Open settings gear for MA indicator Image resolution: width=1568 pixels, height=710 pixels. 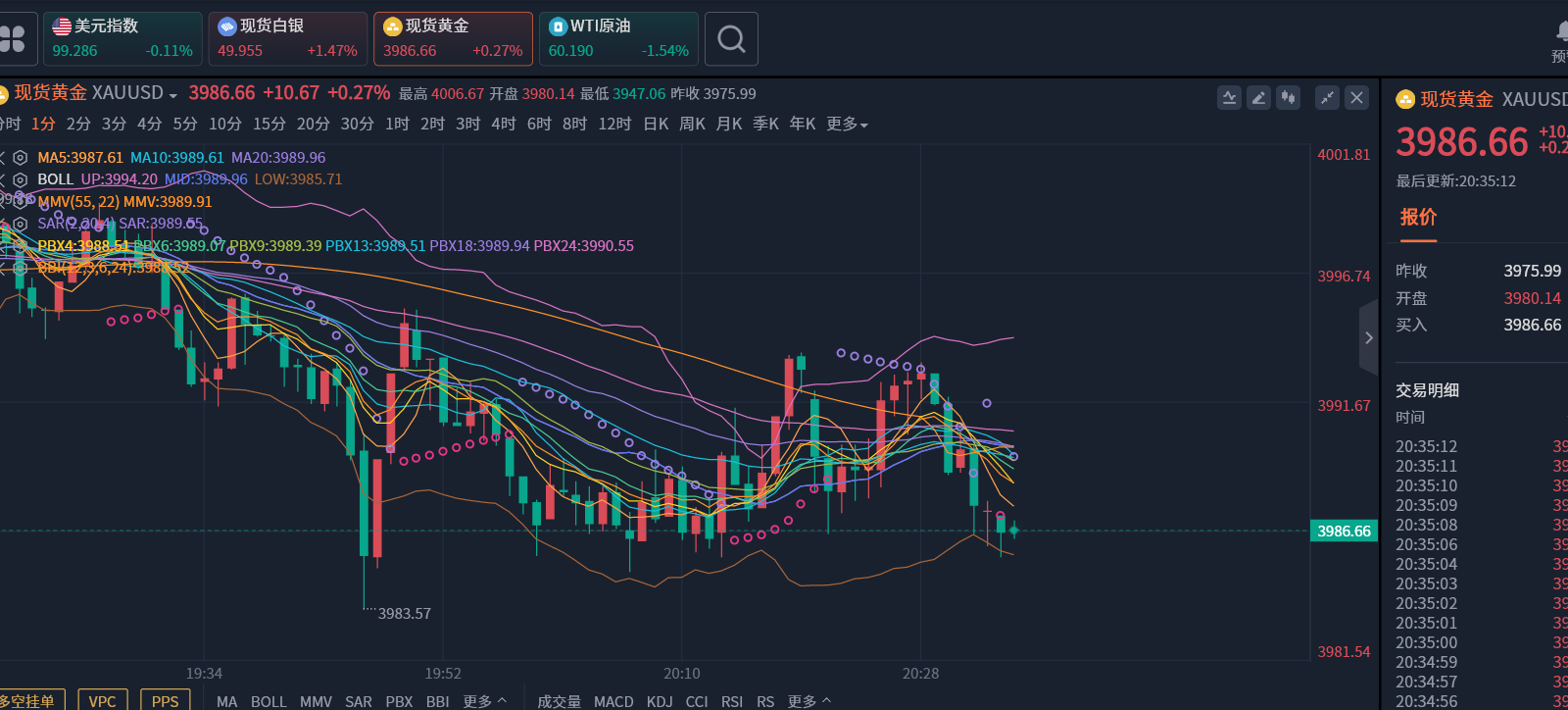click(20, 158)
